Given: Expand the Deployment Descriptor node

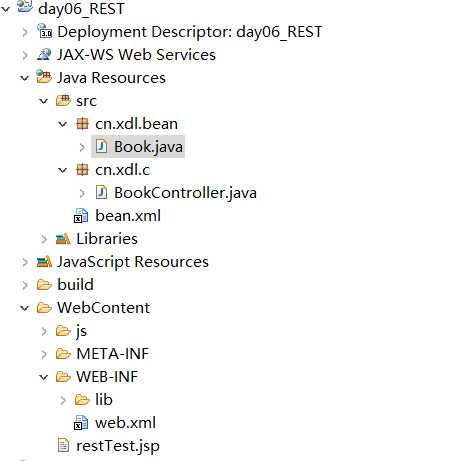Looking at the screenshot, I should coord(25,32).
